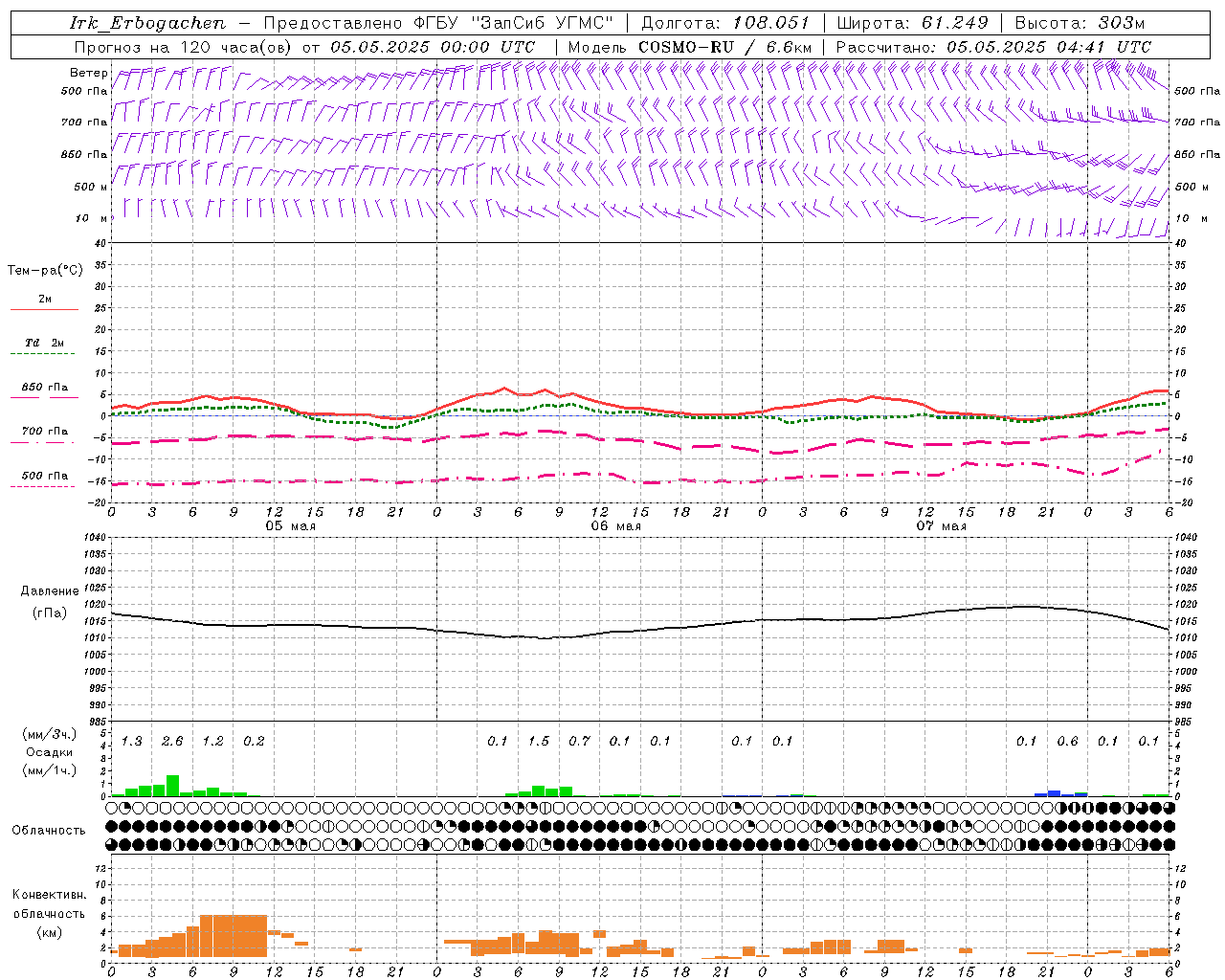Click the '(км)' unit under convective label
1225x980 pixels.
[49, 932]
